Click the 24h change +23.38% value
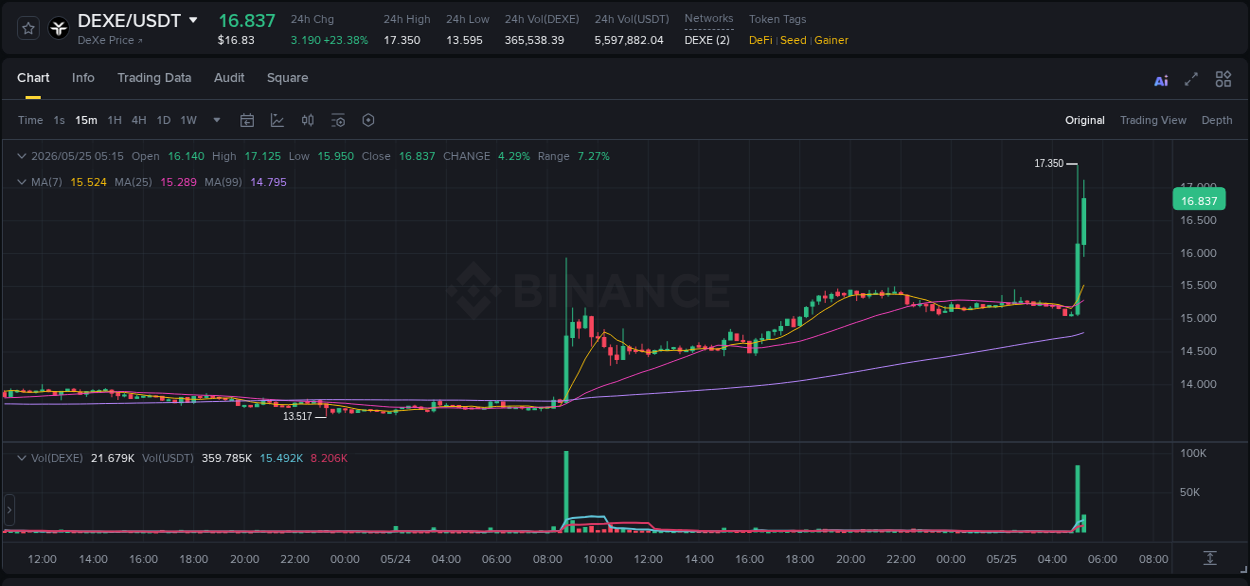The width and height of the screenshot is (1250, 586). pyautogui.click(x=345, y=40)
